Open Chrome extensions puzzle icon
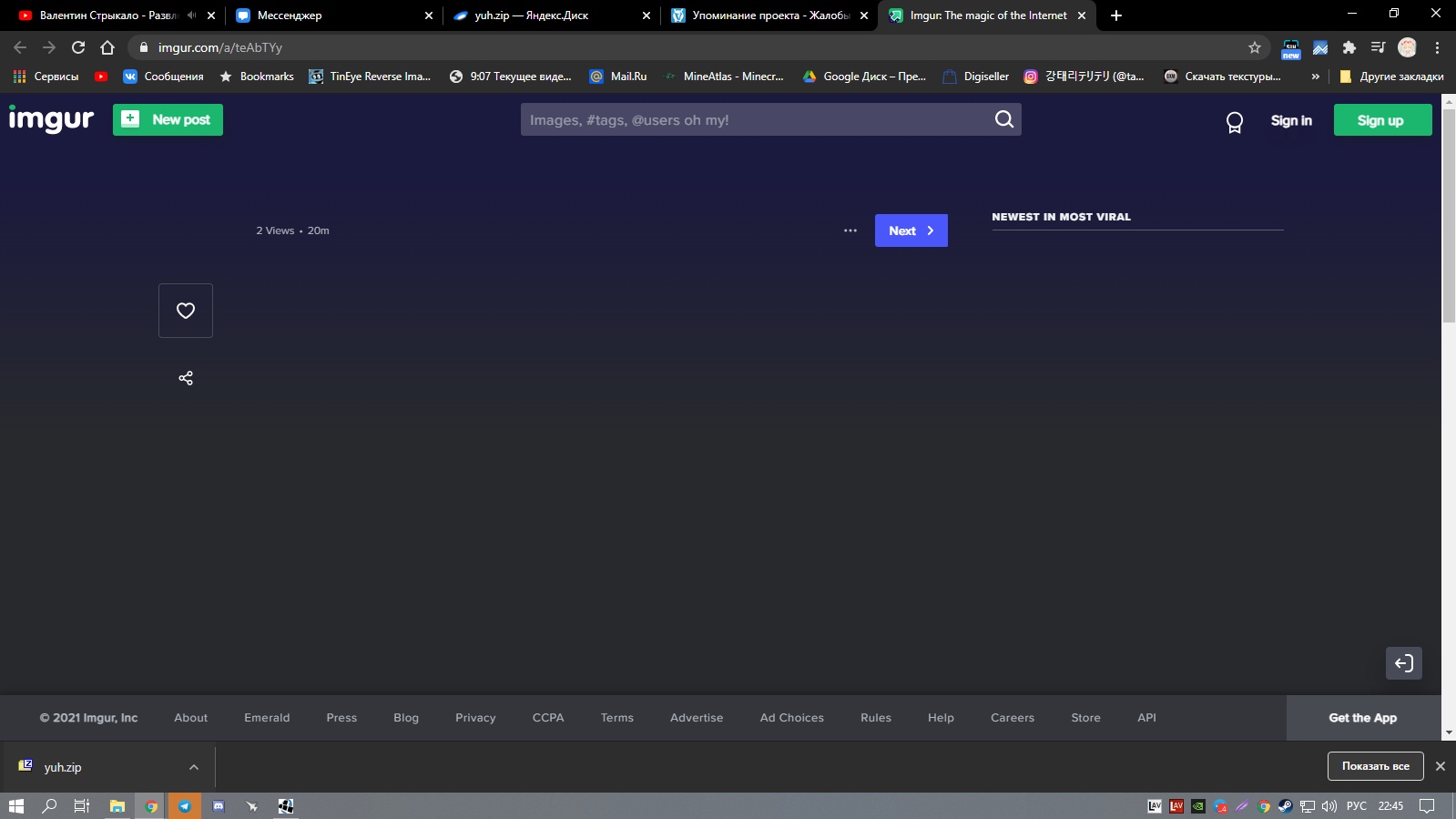 pyautogui.click(x=1349, y=47)
